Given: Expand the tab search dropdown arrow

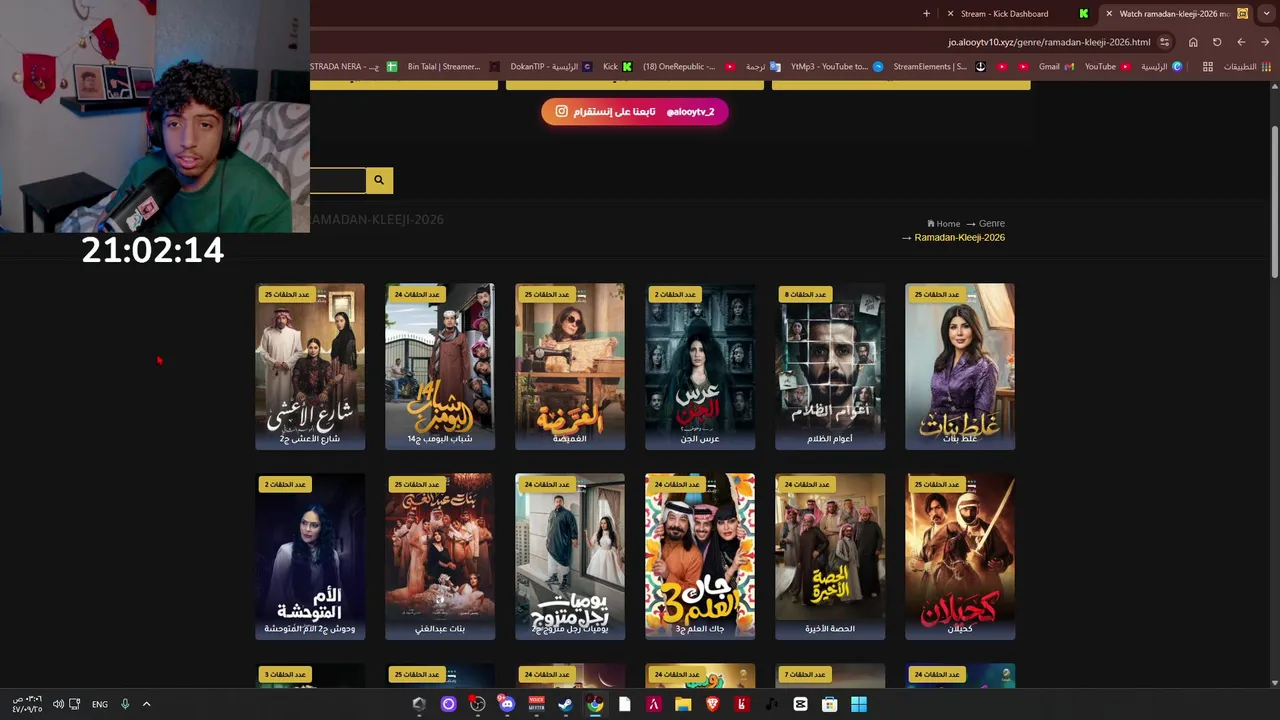Looking at the screenshot, I should (1266, 14).
